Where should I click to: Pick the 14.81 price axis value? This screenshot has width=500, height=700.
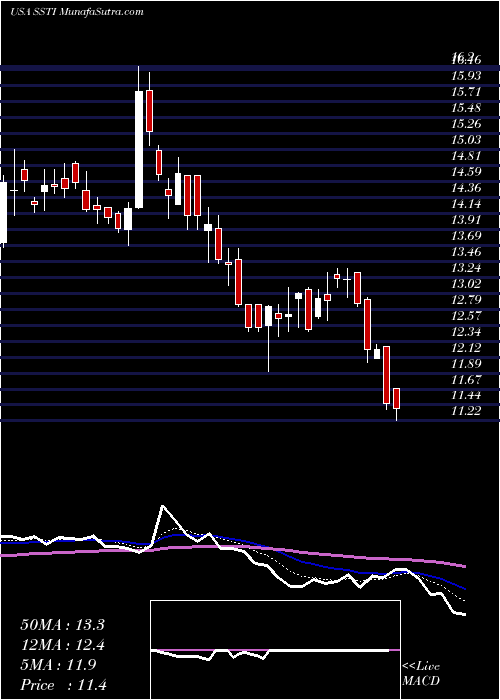coord(466,156)
